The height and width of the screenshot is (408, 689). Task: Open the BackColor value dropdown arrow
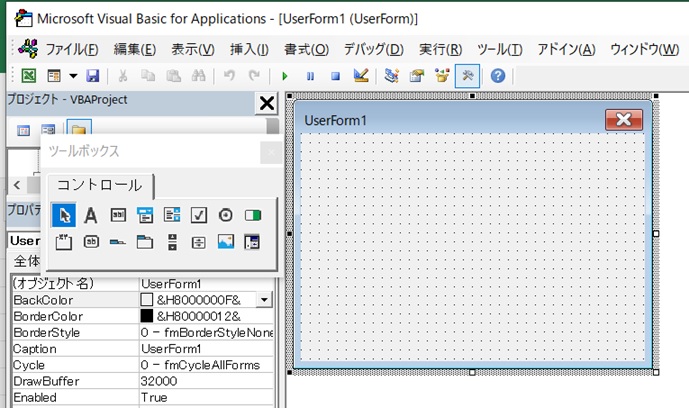(x=264, y=300)
